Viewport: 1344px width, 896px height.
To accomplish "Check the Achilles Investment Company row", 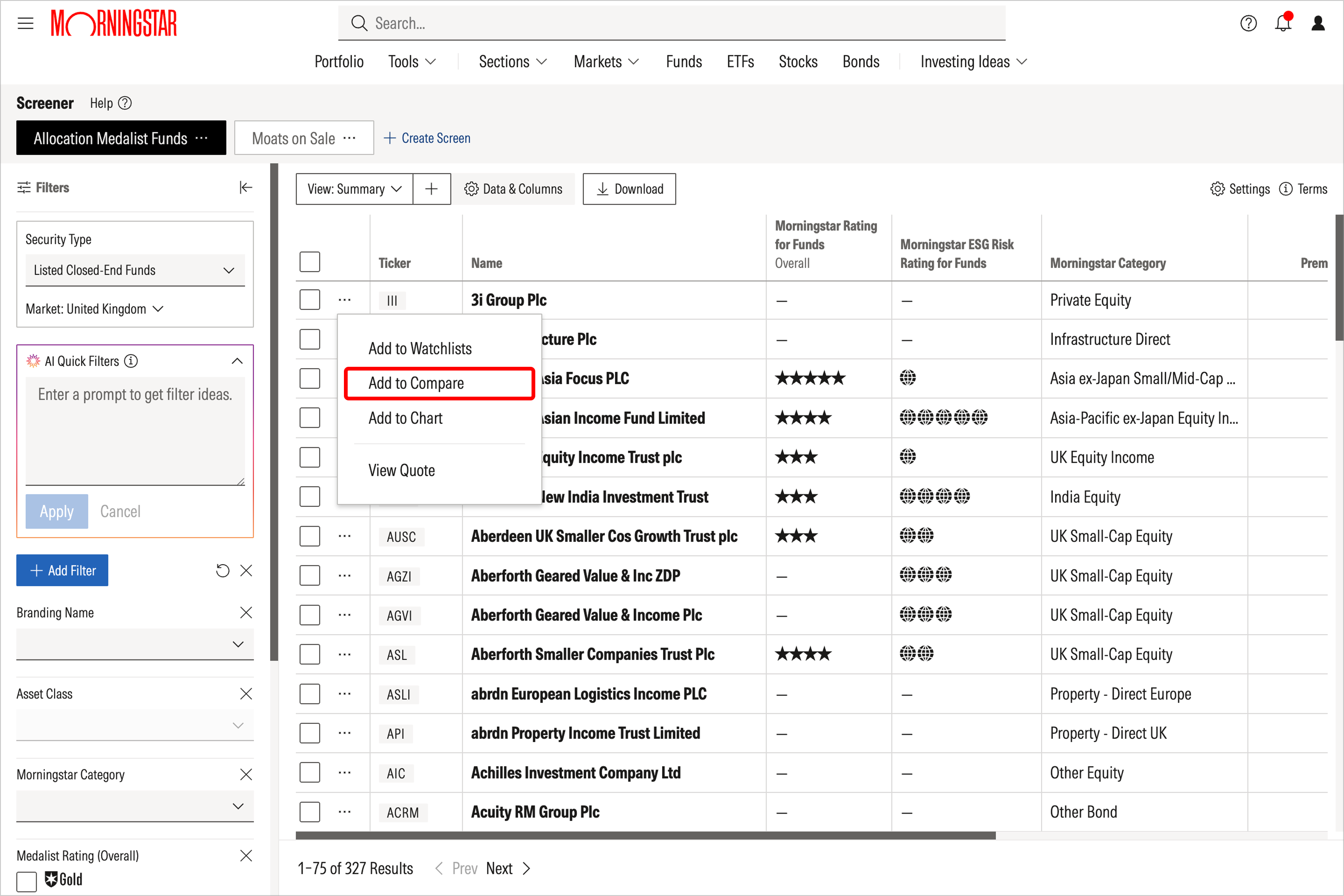I will [310, 773].
